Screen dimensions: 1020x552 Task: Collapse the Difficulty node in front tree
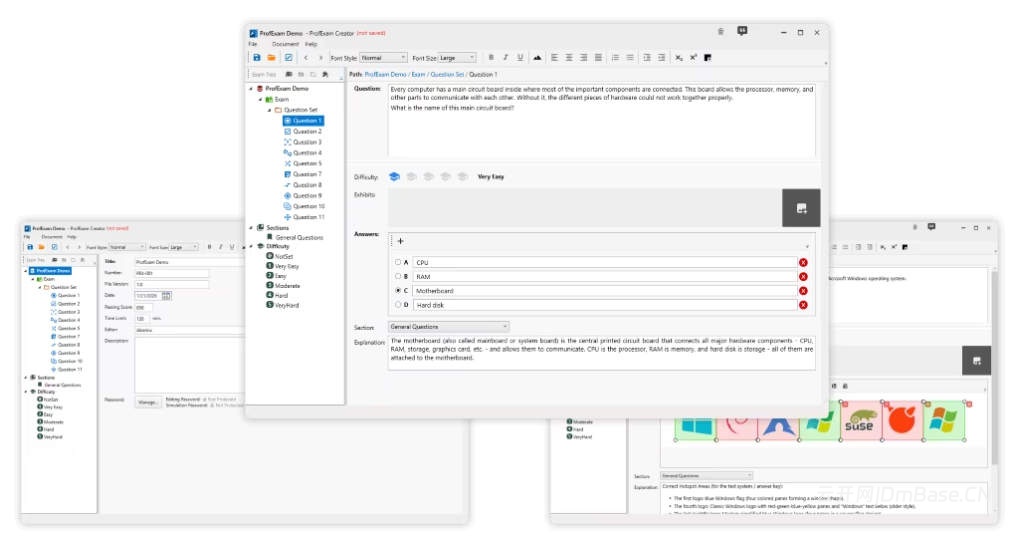(252, 246)
